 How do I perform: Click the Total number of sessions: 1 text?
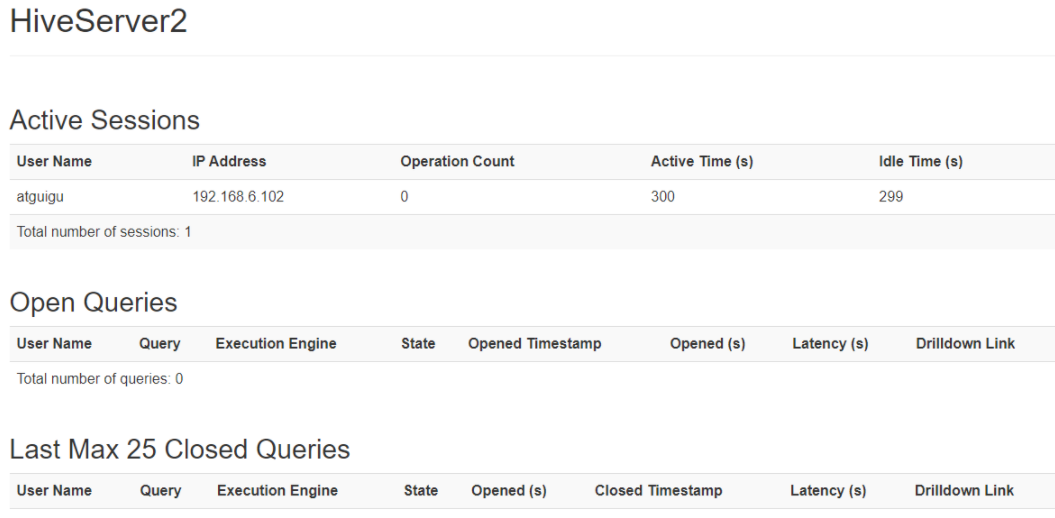click(x=104, y=232)
